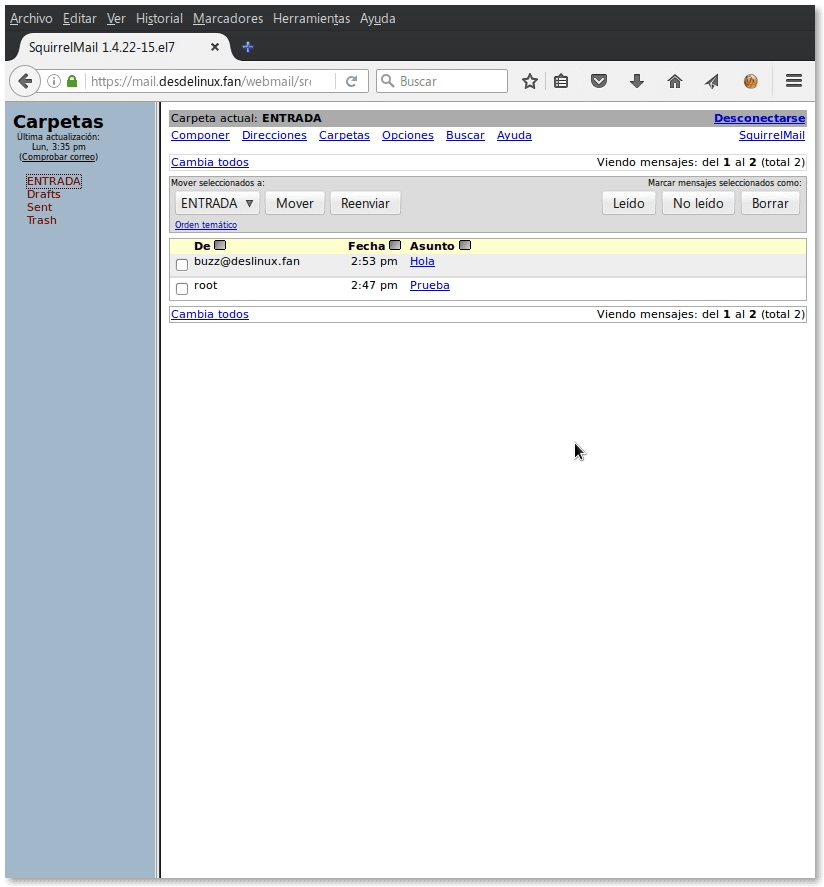Click the root sender text
The height and width of the screenshot is (887, 824).
[206, 286]
